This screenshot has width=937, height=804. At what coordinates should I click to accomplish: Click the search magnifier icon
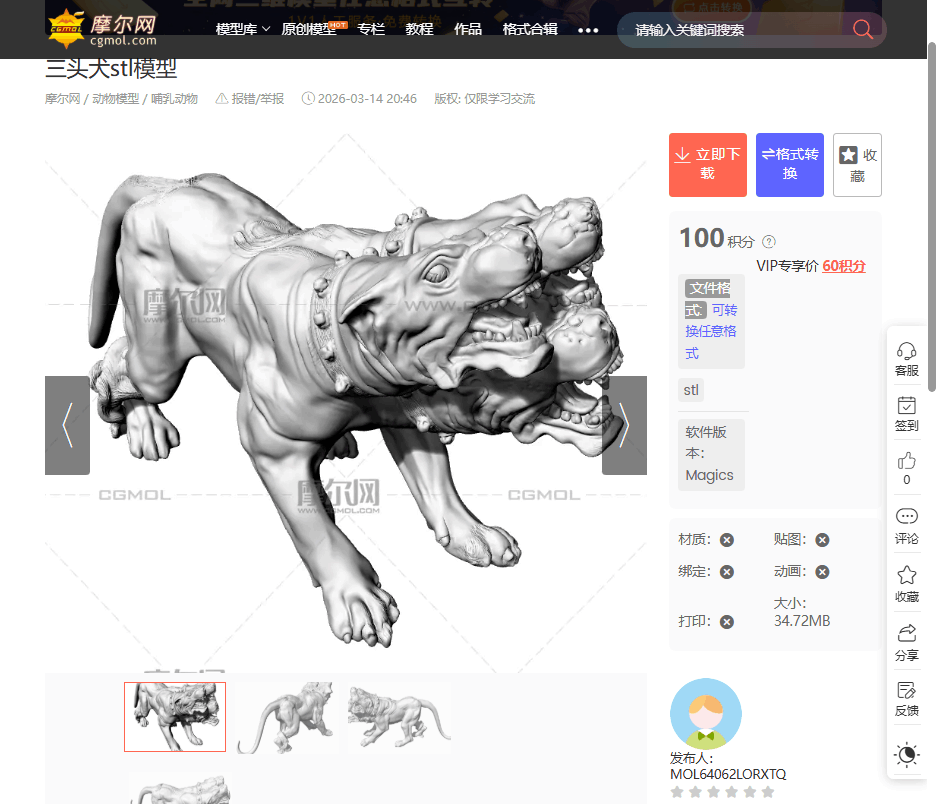[x=862, y=30]
